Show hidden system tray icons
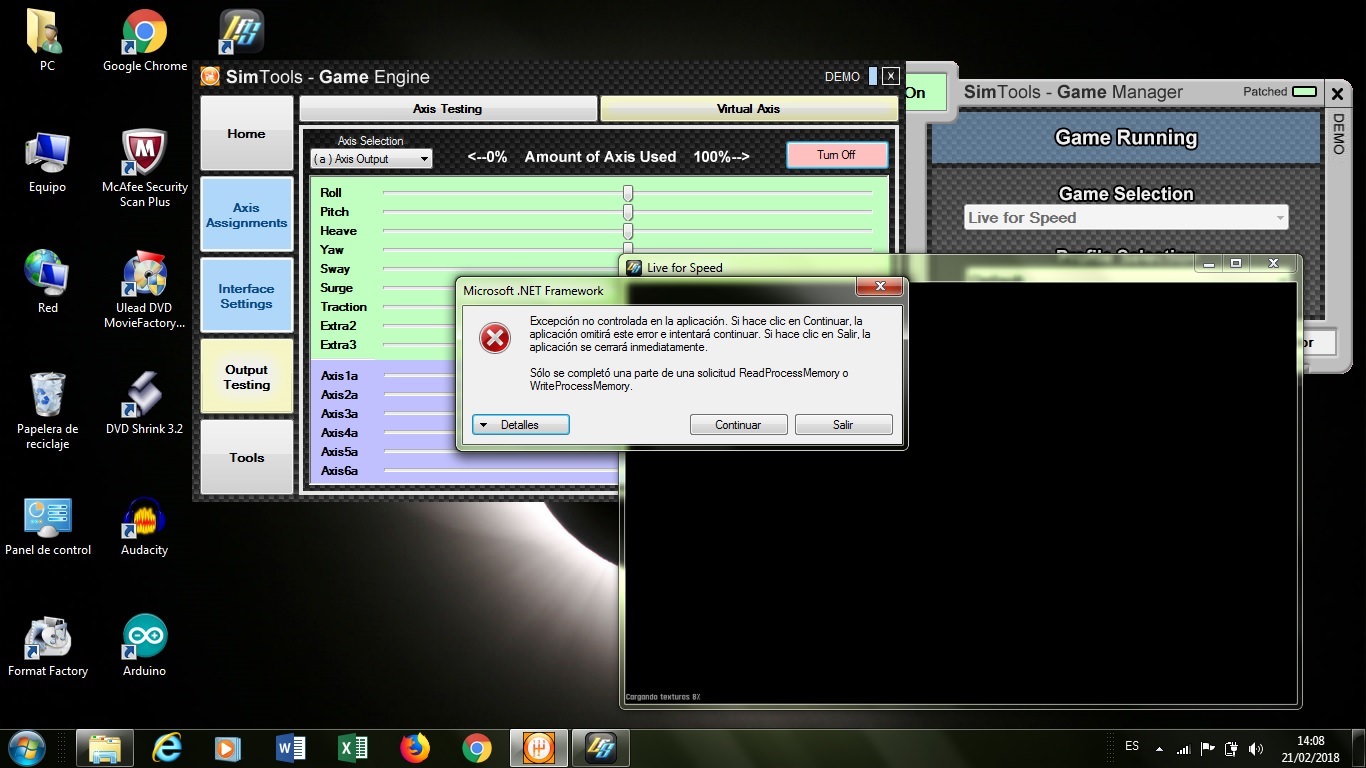1366x768 pixels. coord(1159,748)
